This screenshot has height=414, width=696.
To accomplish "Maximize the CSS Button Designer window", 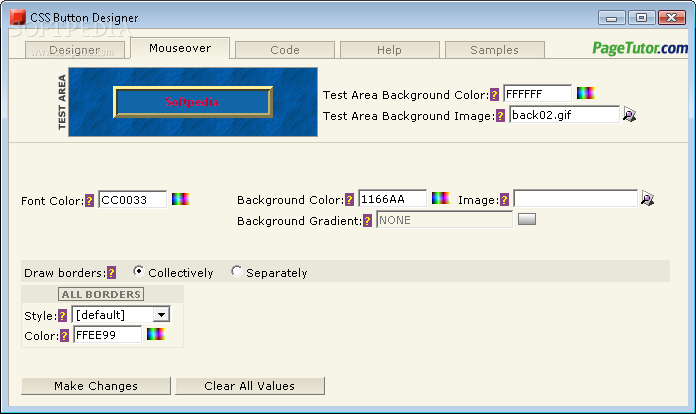I will (641, 18).
